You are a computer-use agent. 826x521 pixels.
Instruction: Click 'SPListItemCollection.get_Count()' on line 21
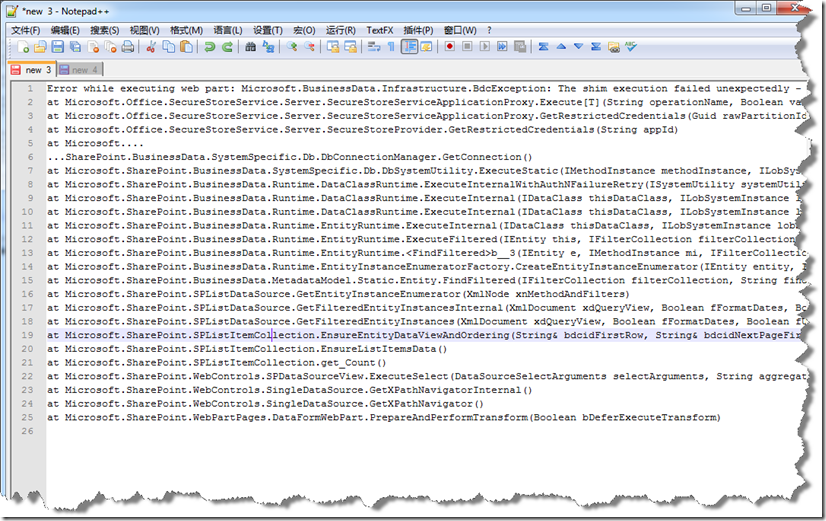(x=290, y=362)
